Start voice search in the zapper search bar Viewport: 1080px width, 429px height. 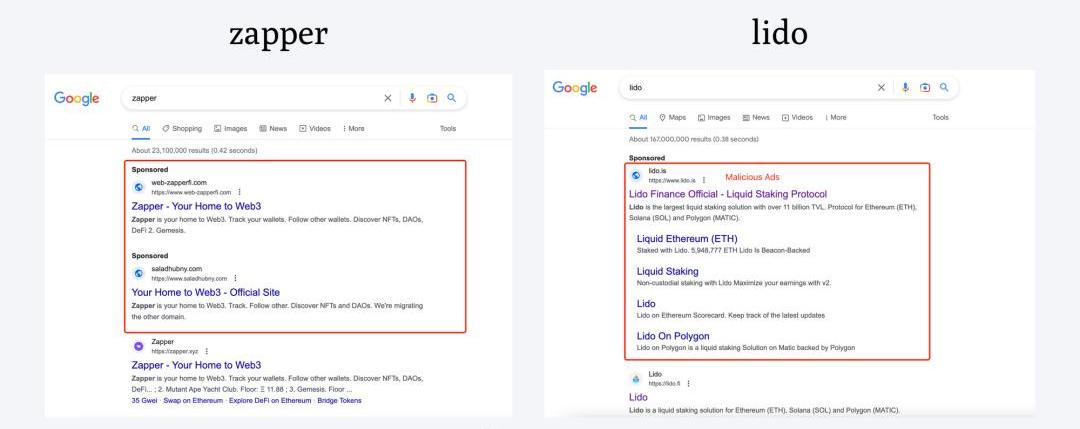coord(412,98)
